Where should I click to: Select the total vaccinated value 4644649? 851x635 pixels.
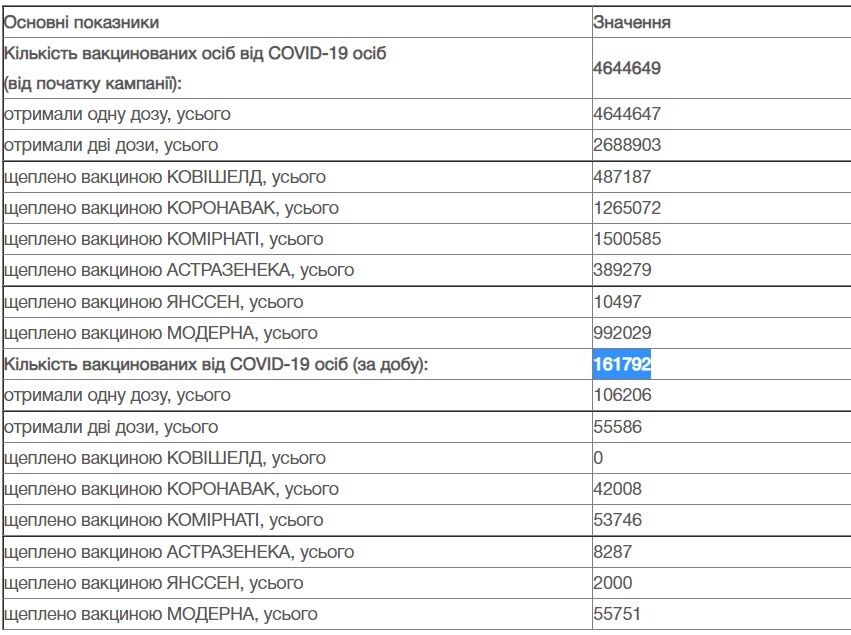pos(627,69)
